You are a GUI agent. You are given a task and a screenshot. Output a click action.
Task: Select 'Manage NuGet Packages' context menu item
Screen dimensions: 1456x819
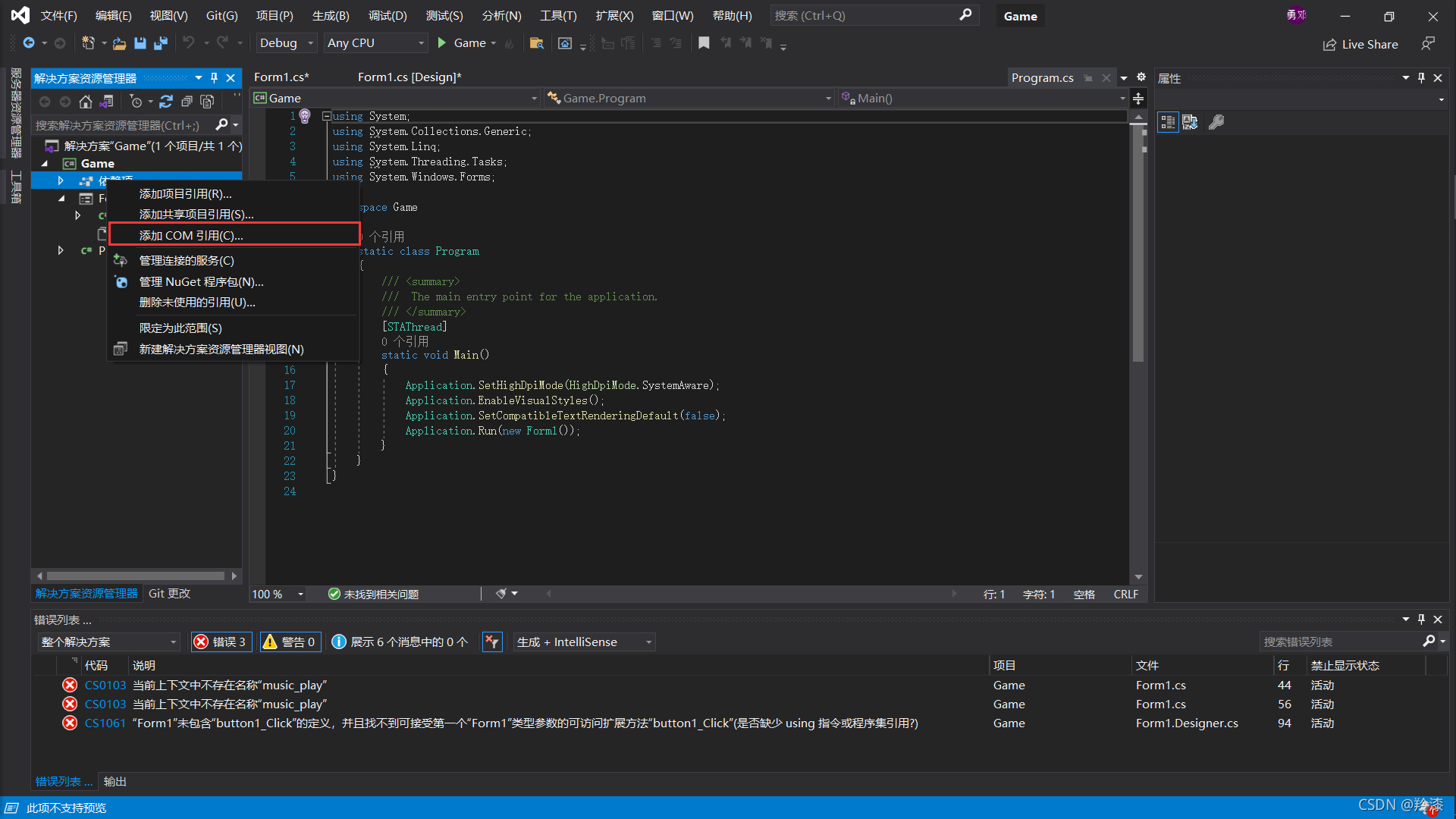click(x=201, y=281)
